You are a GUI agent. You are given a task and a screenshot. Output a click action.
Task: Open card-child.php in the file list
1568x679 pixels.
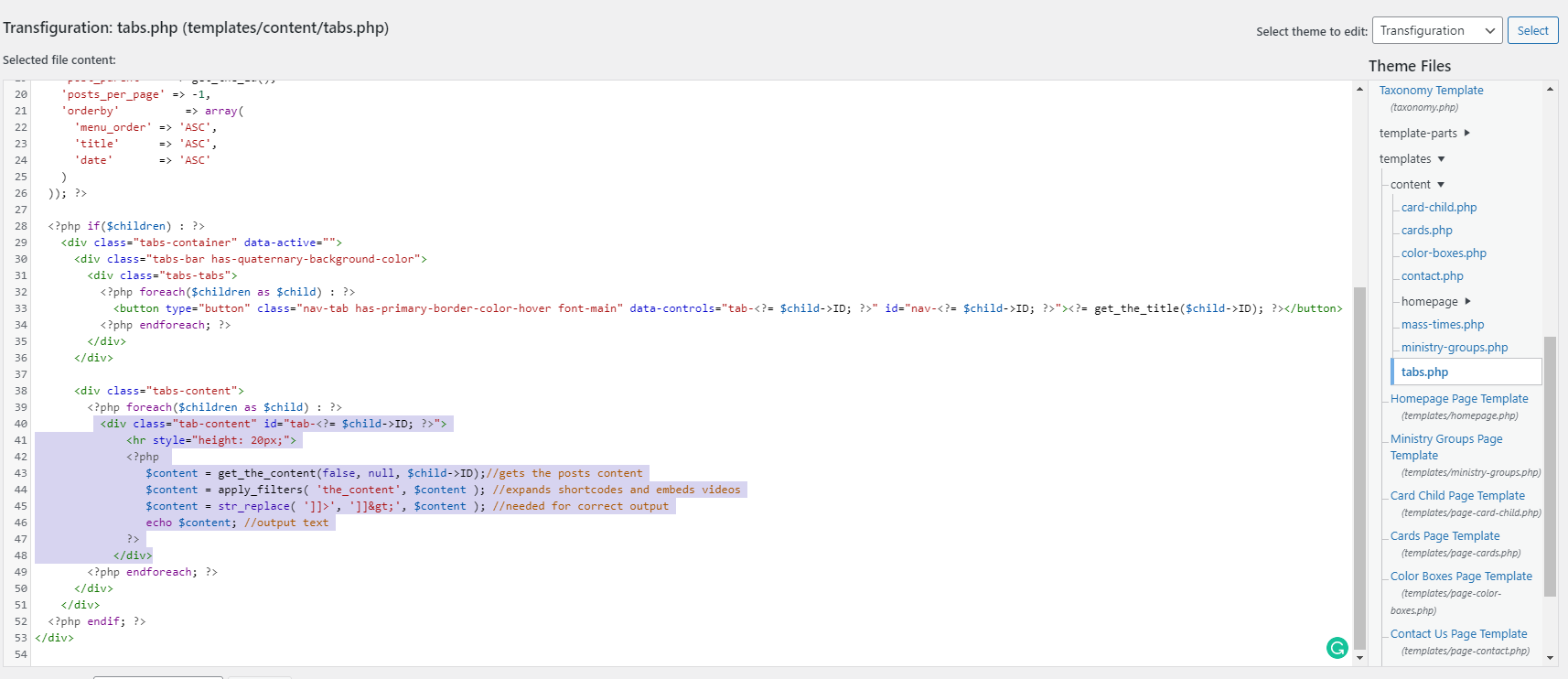[1438, 208]
